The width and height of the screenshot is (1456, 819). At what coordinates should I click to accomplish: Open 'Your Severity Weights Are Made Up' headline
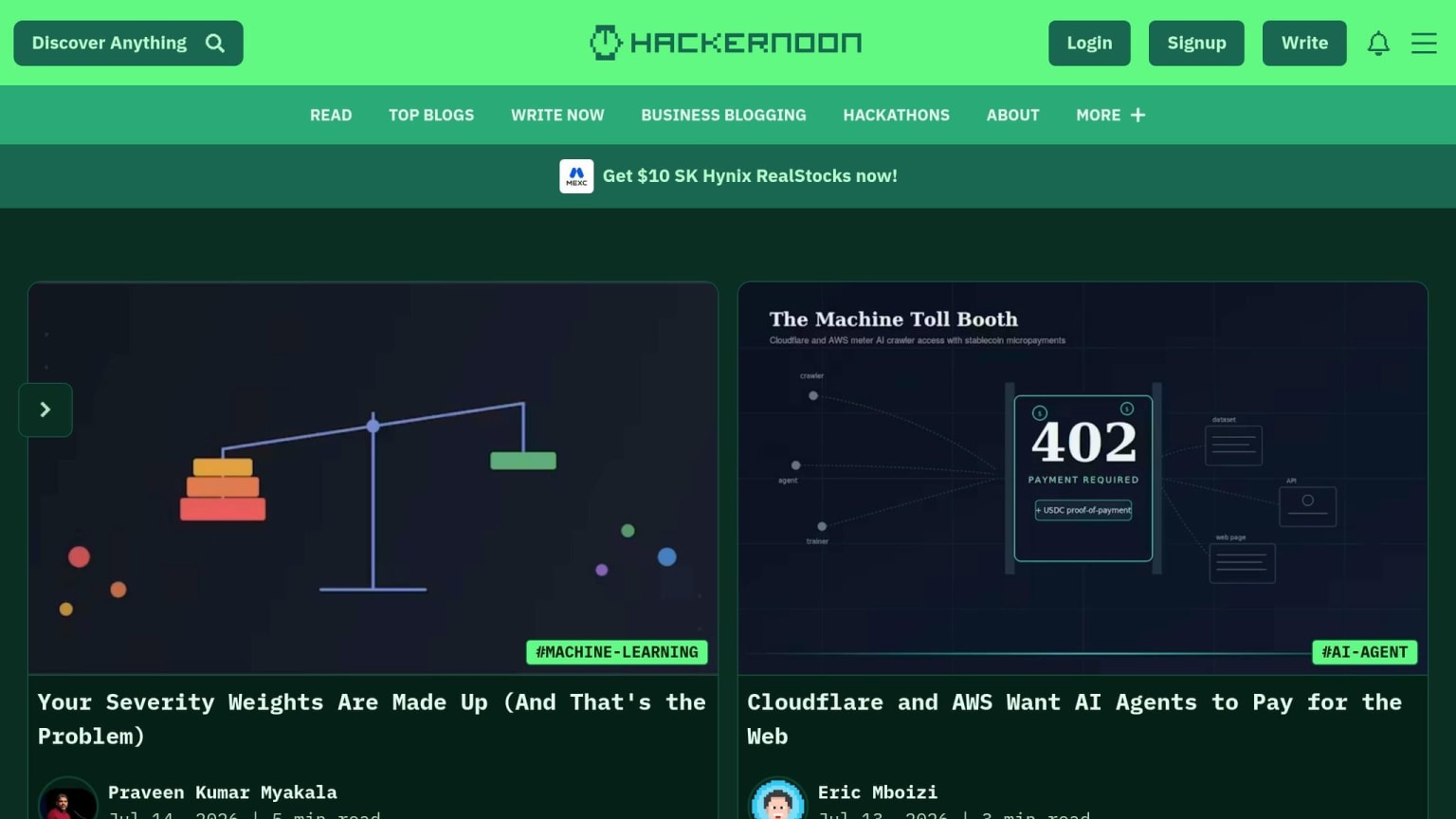372,719
